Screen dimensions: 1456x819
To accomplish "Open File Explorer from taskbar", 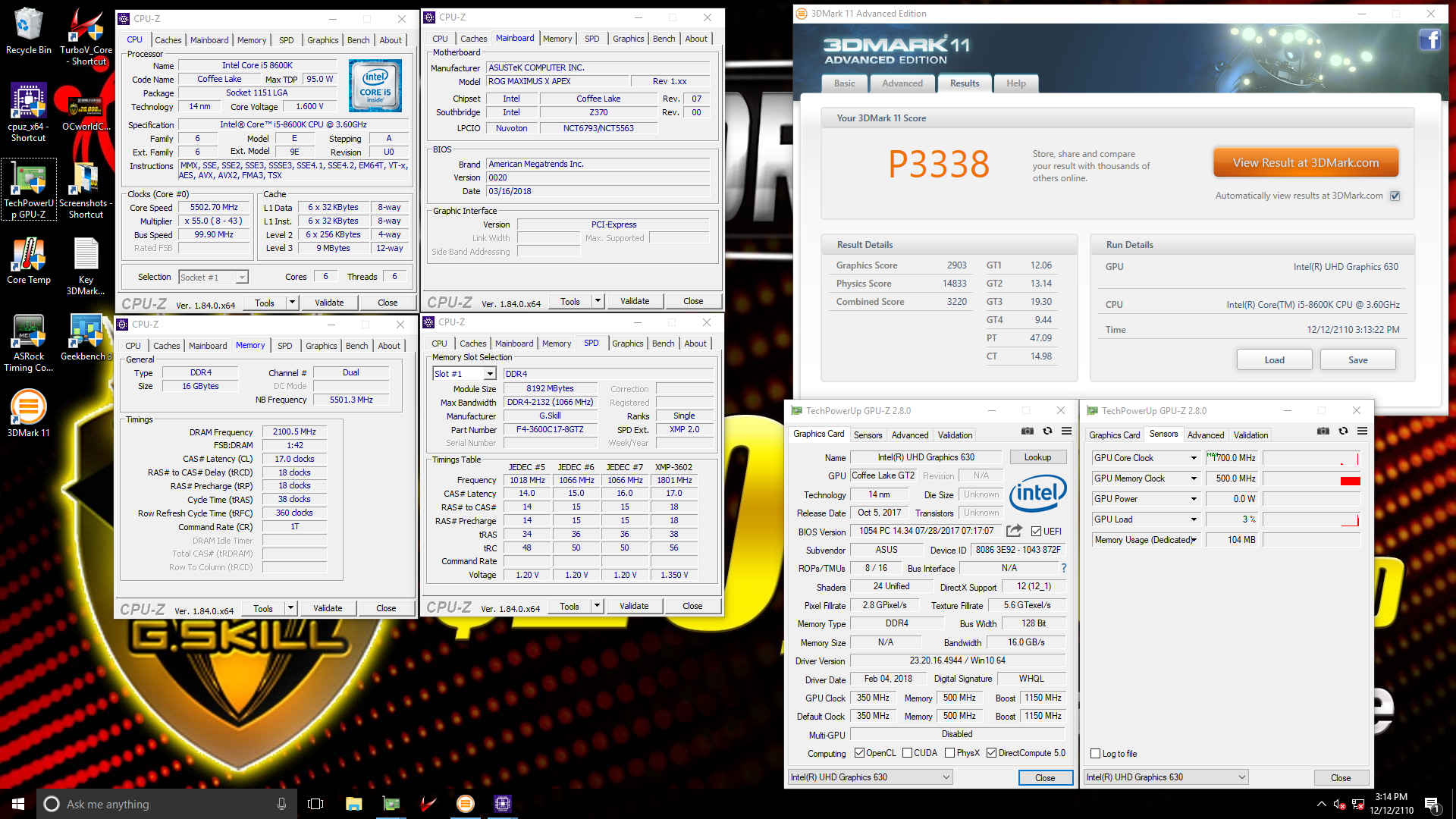I will tap(353, 804).
